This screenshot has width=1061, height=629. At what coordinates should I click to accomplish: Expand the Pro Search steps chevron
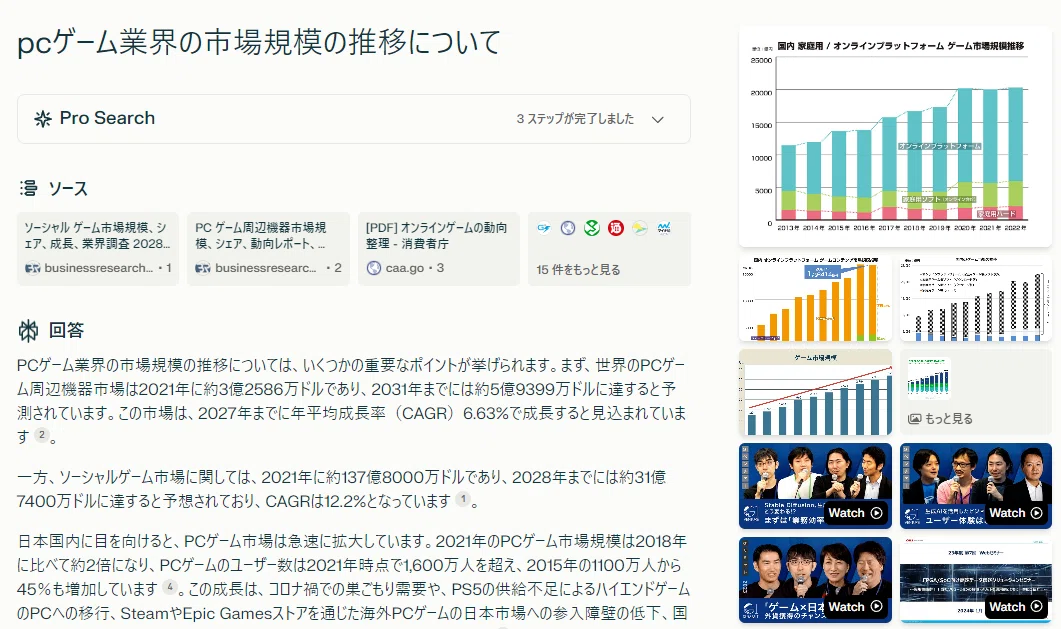click(658, 120)
